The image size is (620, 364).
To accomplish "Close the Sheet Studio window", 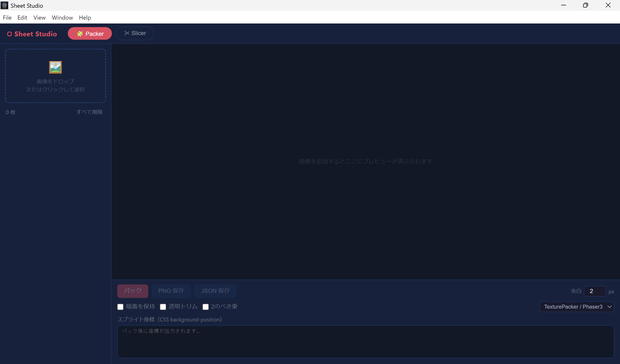I will click(x=608, y=5).
